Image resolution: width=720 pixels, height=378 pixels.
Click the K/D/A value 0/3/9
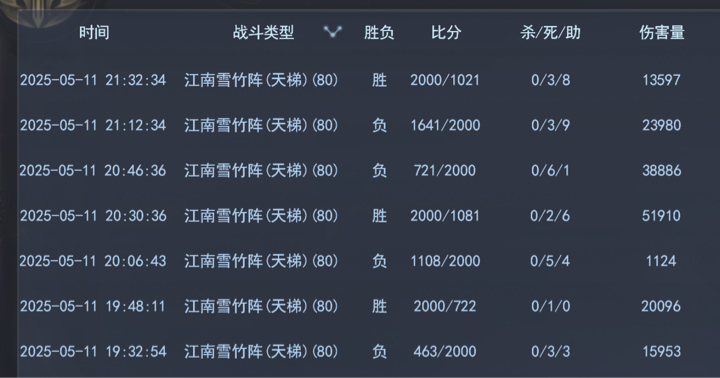tap(551, 125)
